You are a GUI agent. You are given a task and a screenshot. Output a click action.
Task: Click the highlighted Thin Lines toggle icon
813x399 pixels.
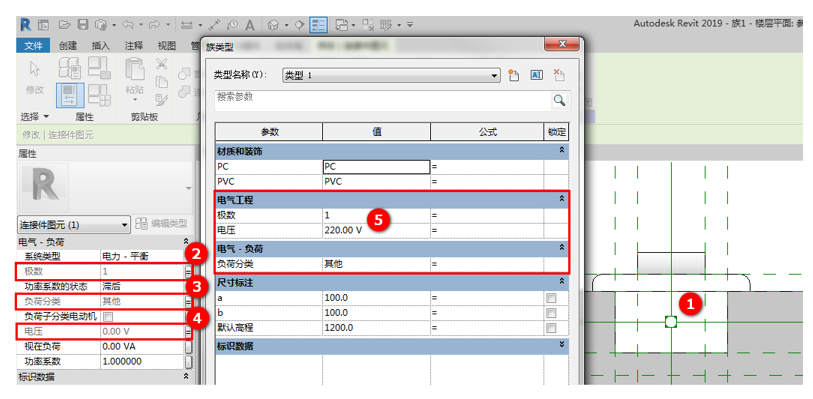click(x=318, y=24)
